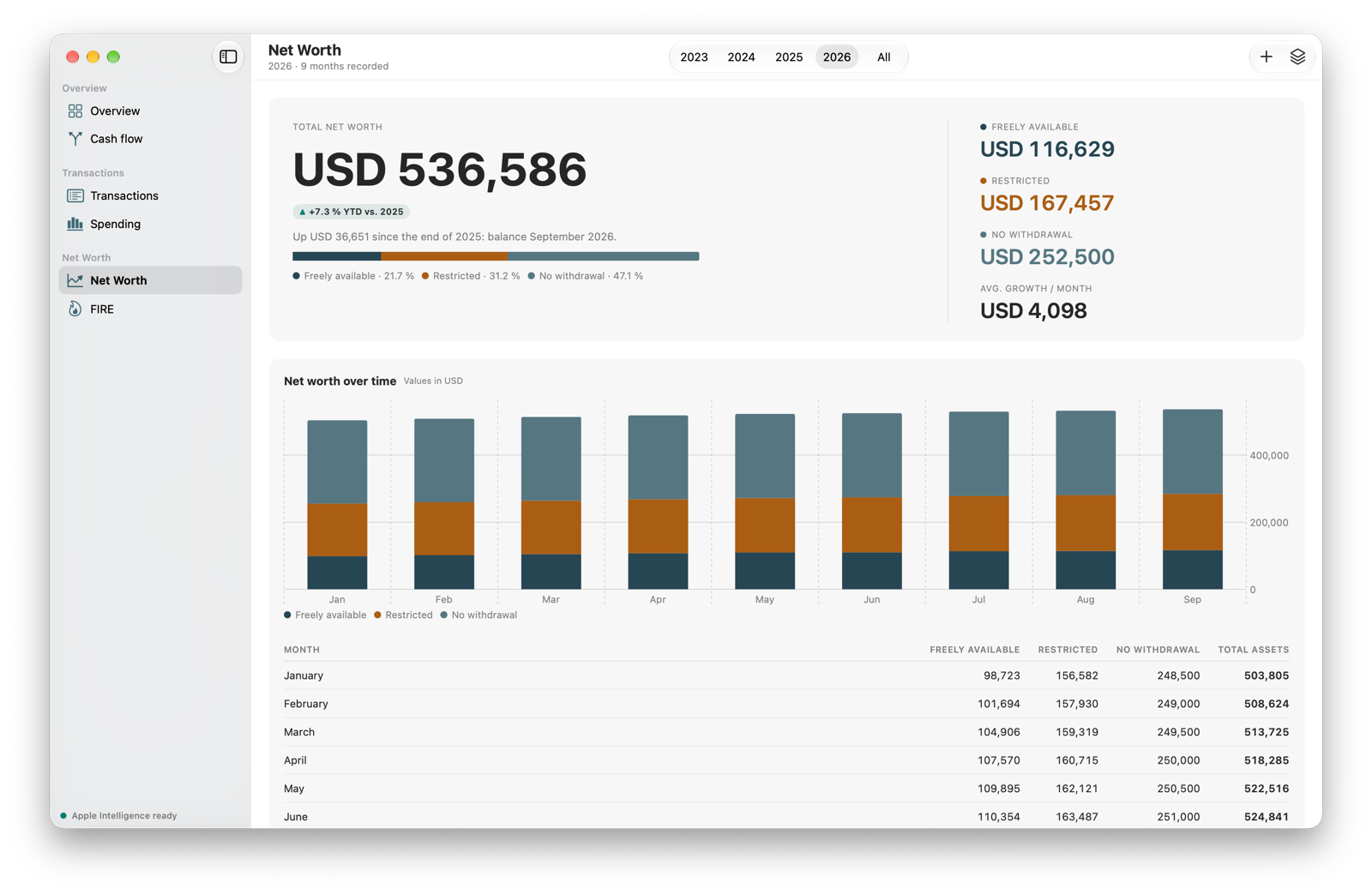Click the Spending bar chart icon
Screen dimensions: 1372x894
pos(75,224)
